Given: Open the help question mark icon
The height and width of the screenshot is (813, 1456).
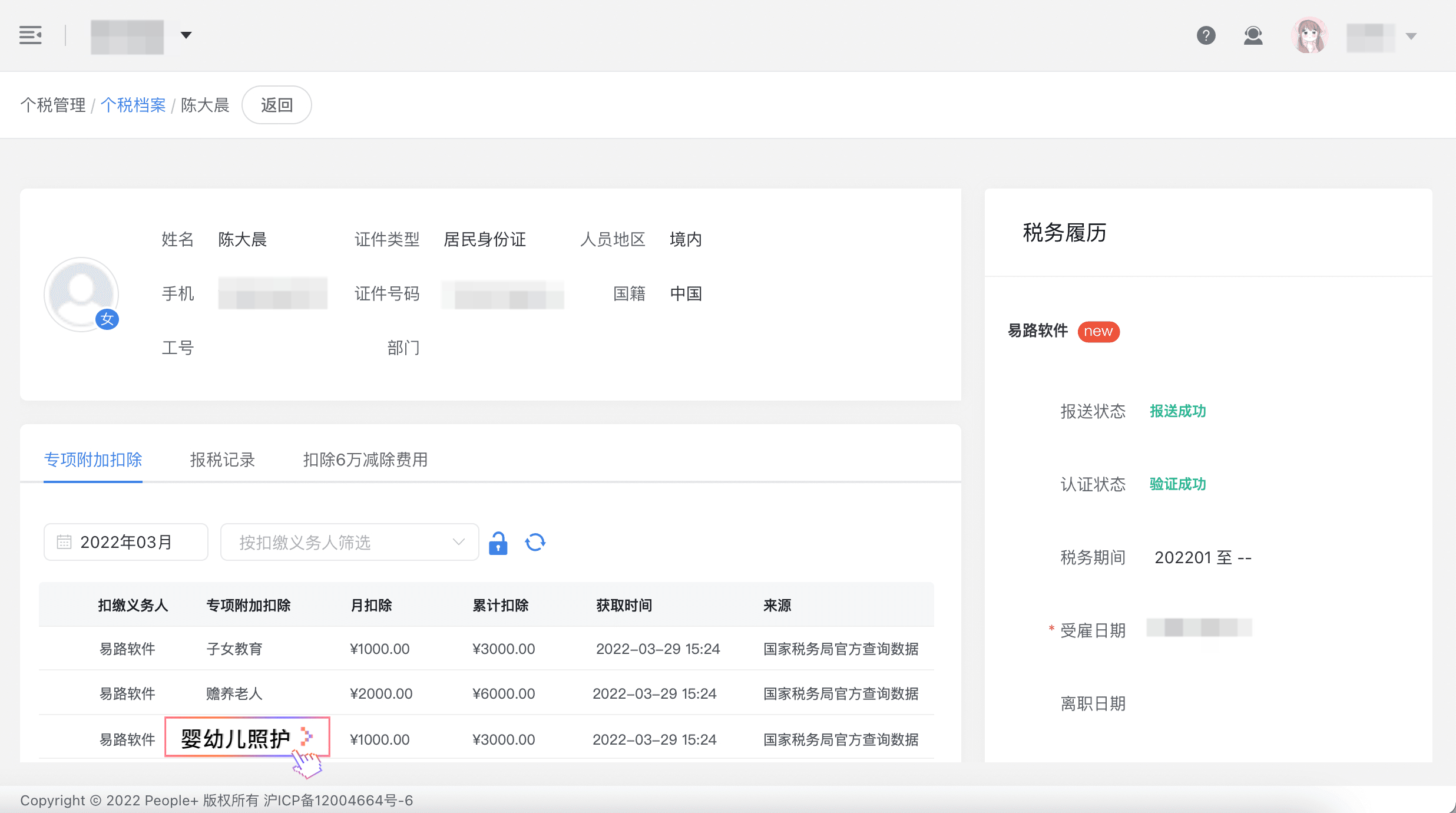Looking at the screenshot, I should 1206,35.
